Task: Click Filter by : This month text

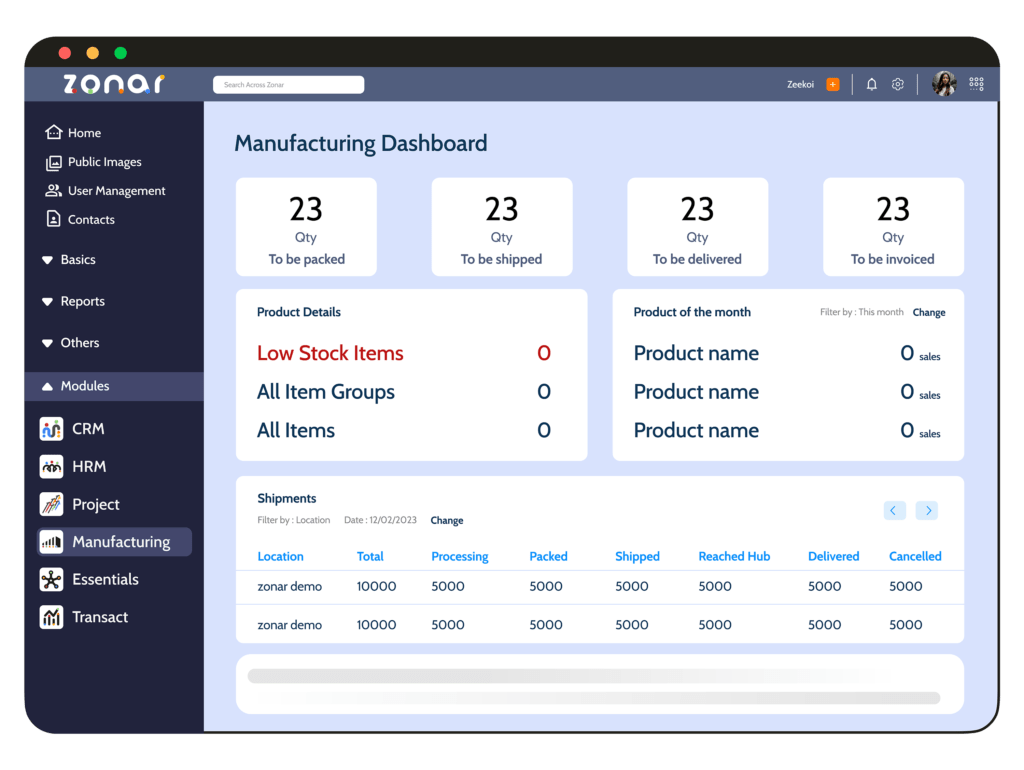Action: pos(861,312)
